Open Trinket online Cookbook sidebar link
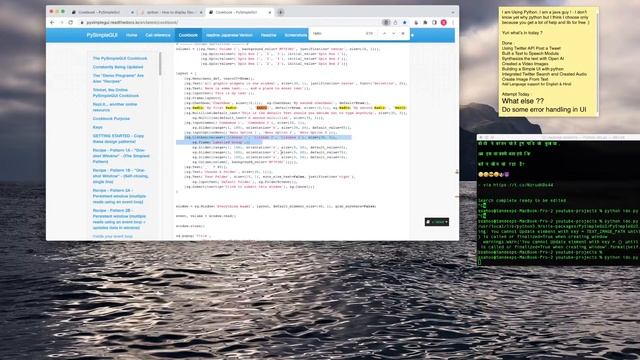Screen dimensions: 640x360 coord(116,93)
